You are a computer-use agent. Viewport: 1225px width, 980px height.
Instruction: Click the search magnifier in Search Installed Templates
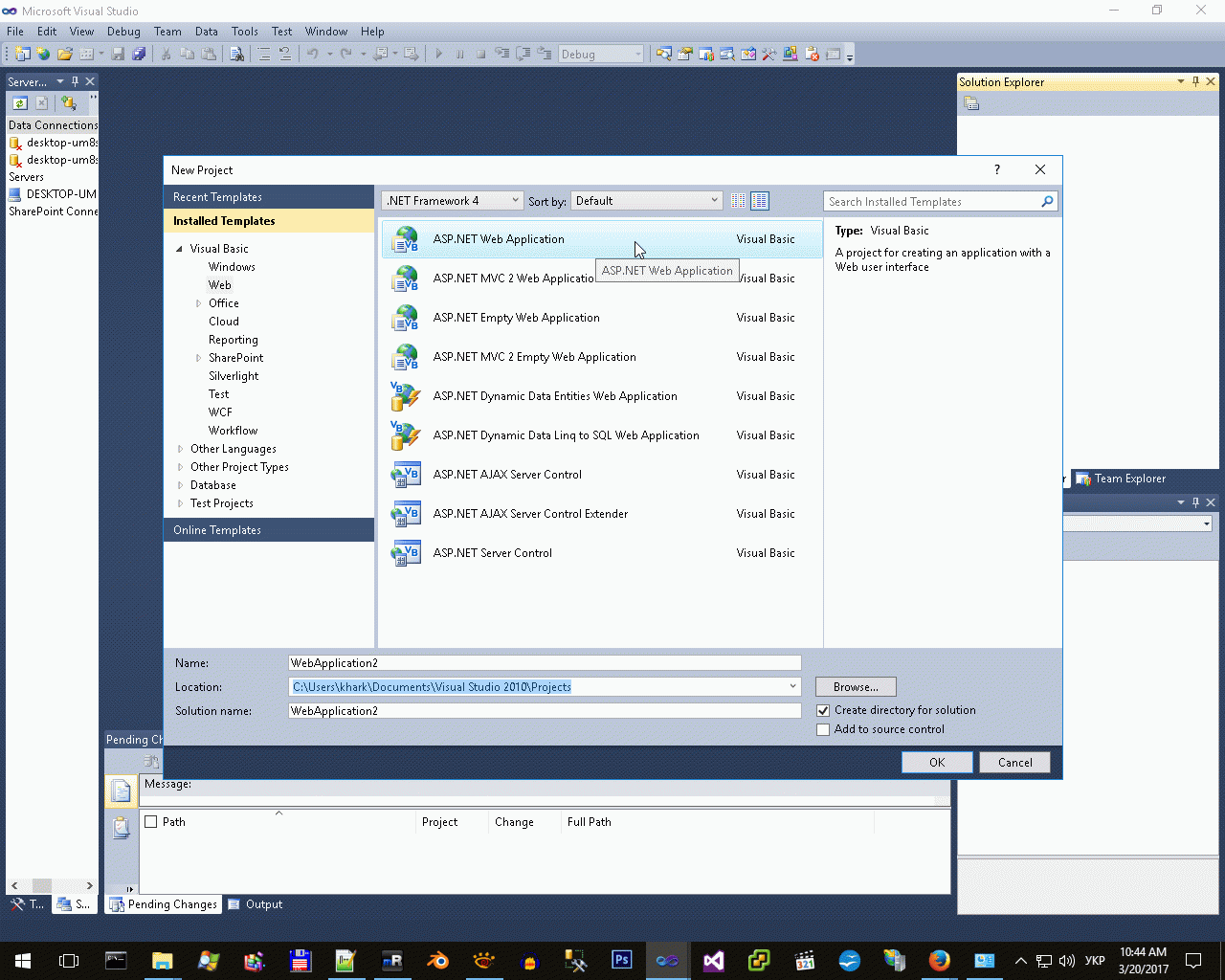pyautogui.click(x=1047, y=202)
